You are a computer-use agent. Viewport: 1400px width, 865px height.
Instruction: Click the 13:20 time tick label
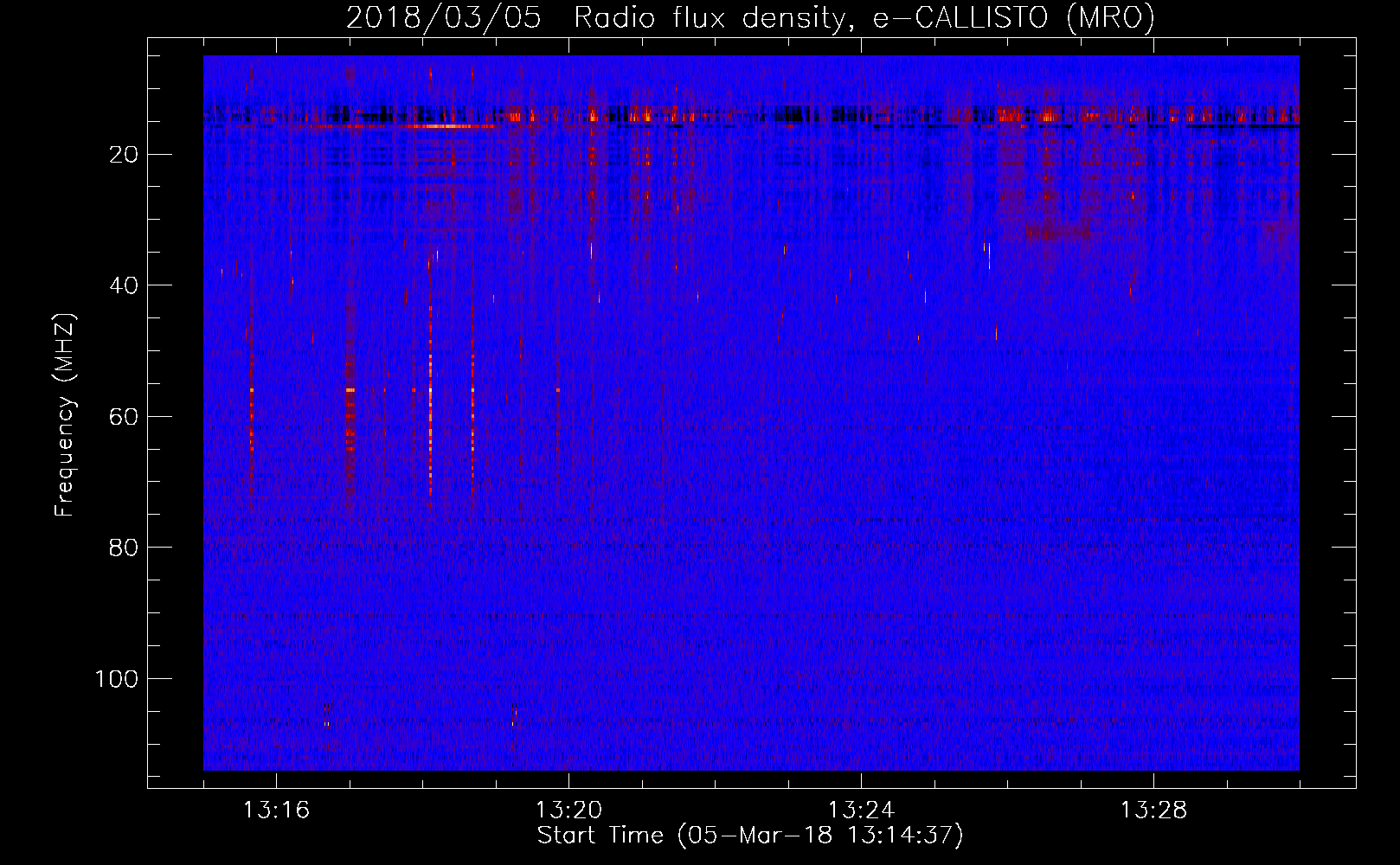pyautogui.click(x=568, y=811)
